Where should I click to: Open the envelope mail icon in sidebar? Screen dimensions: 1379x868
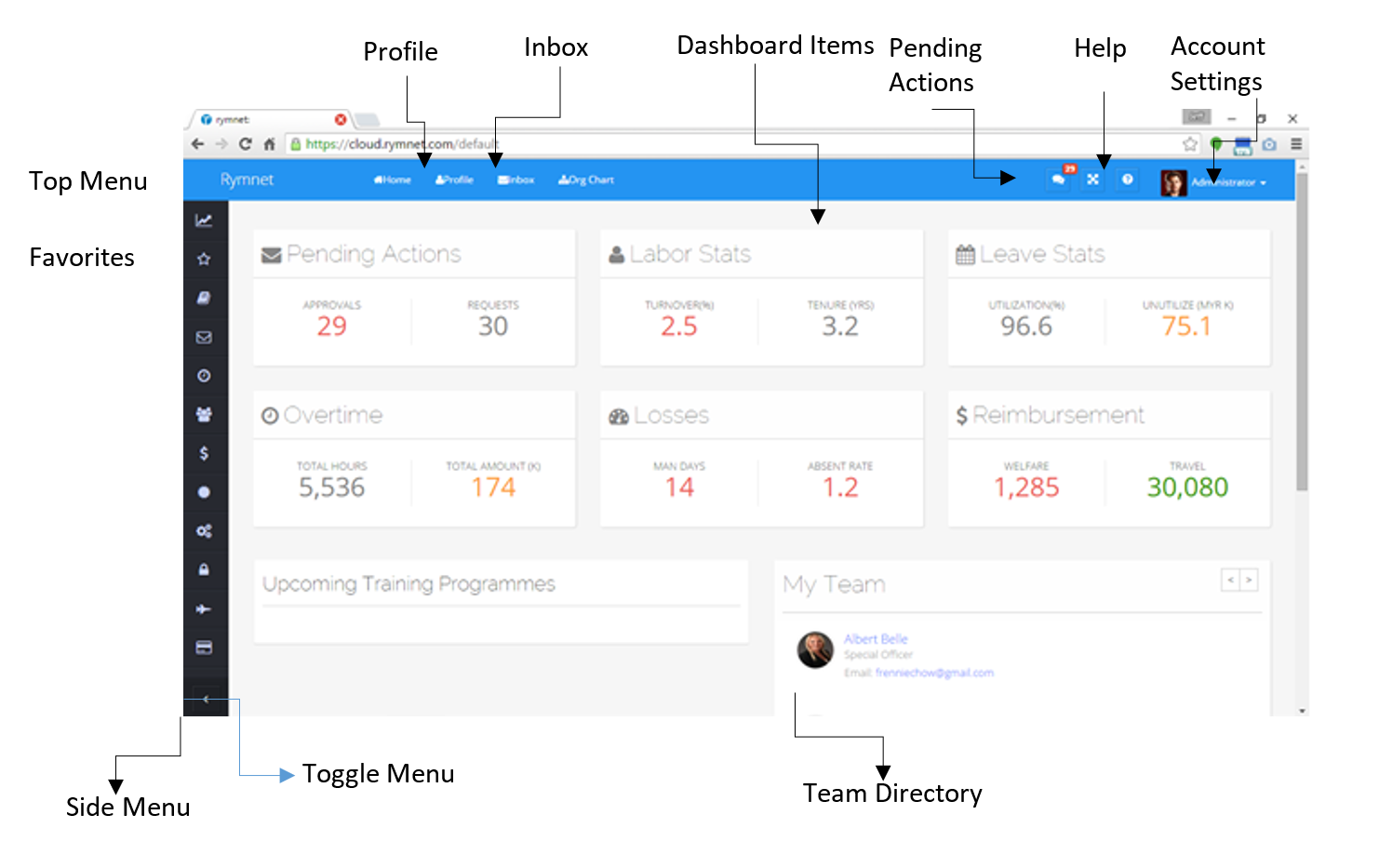204,338
